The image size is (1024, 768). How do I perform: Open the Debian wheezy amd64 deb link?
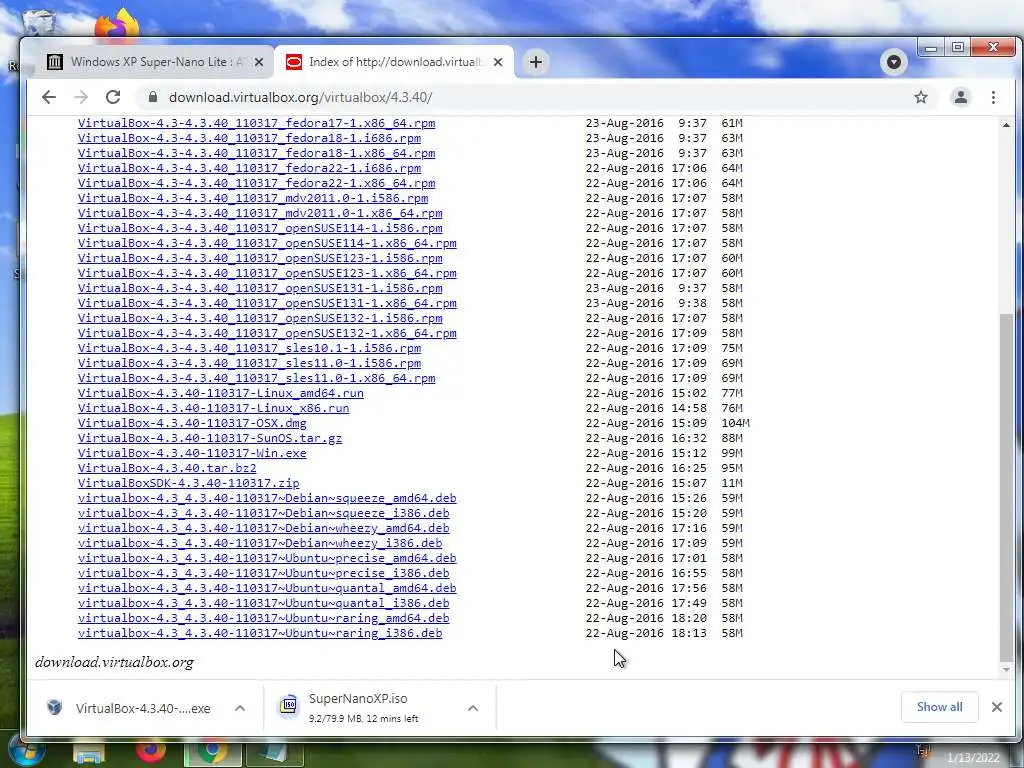coord(264,528)
